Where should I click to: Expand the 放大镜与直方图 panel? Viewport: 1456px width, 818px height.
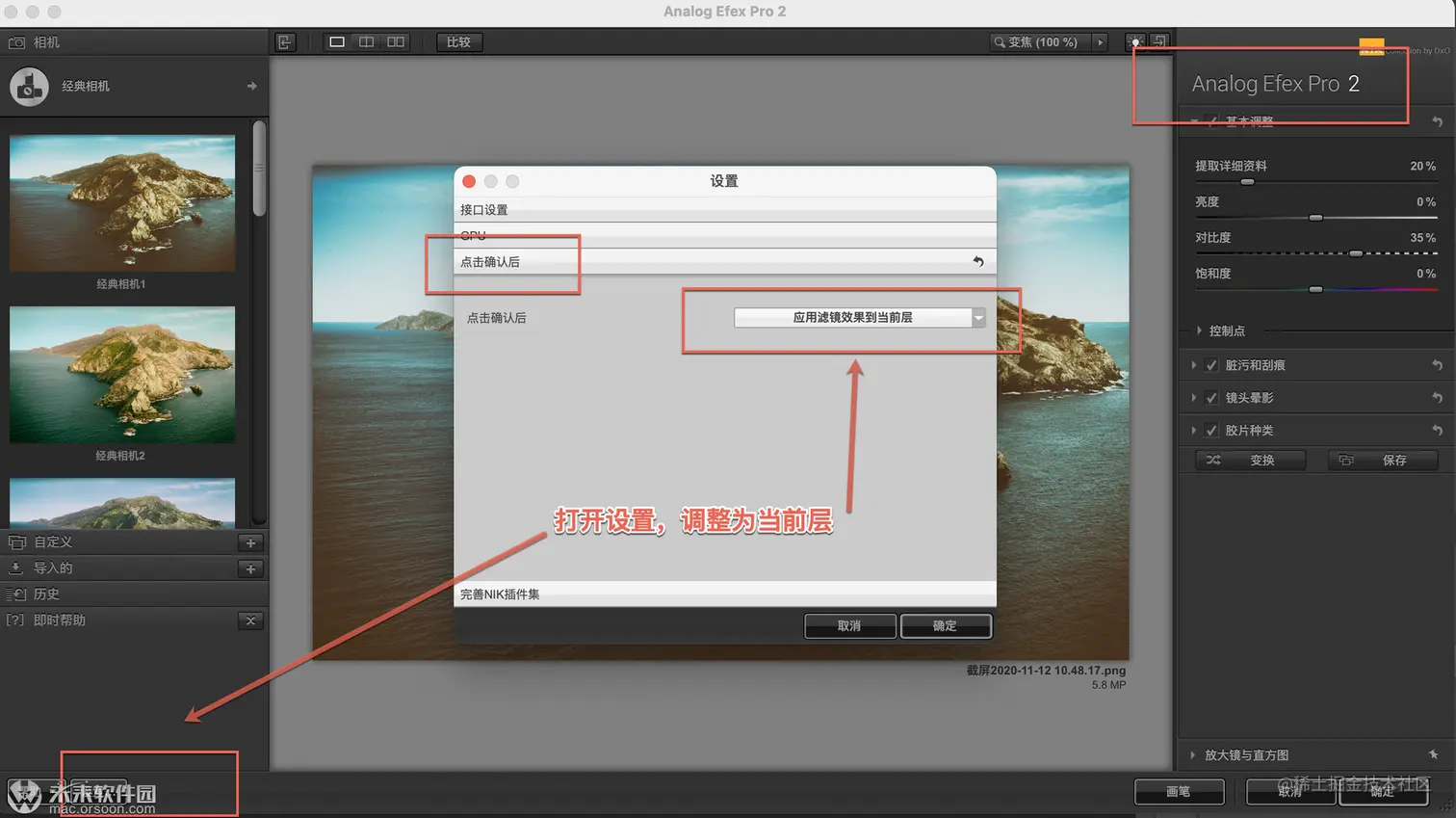pos(1192,755)
